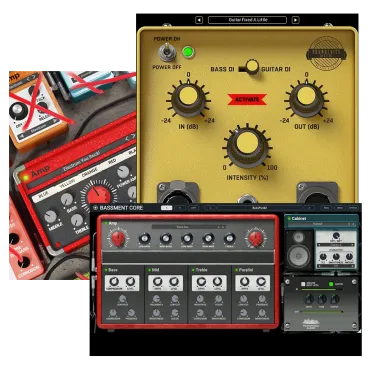Click the preset arrows on red Amp header
The width and height of the screenshot is (370, 370).
[x=130, y=138]
